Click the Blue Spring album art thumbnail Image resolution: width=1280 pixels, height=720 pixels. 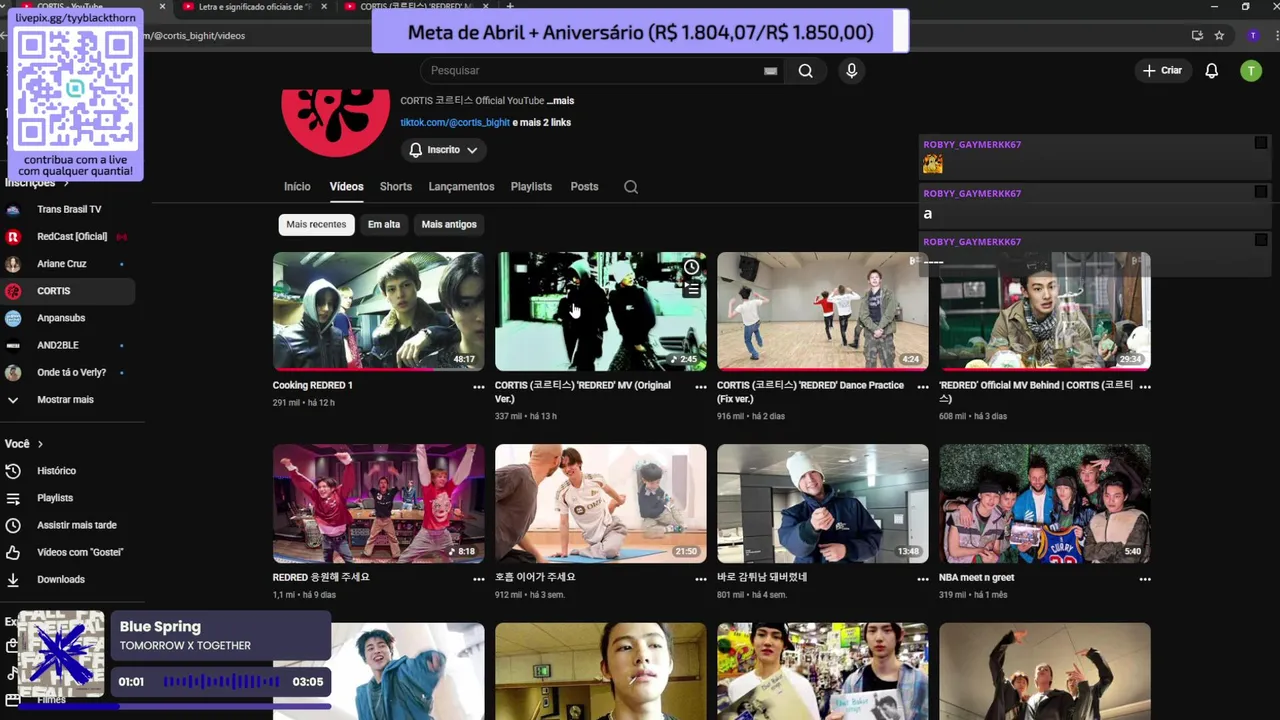61,653
